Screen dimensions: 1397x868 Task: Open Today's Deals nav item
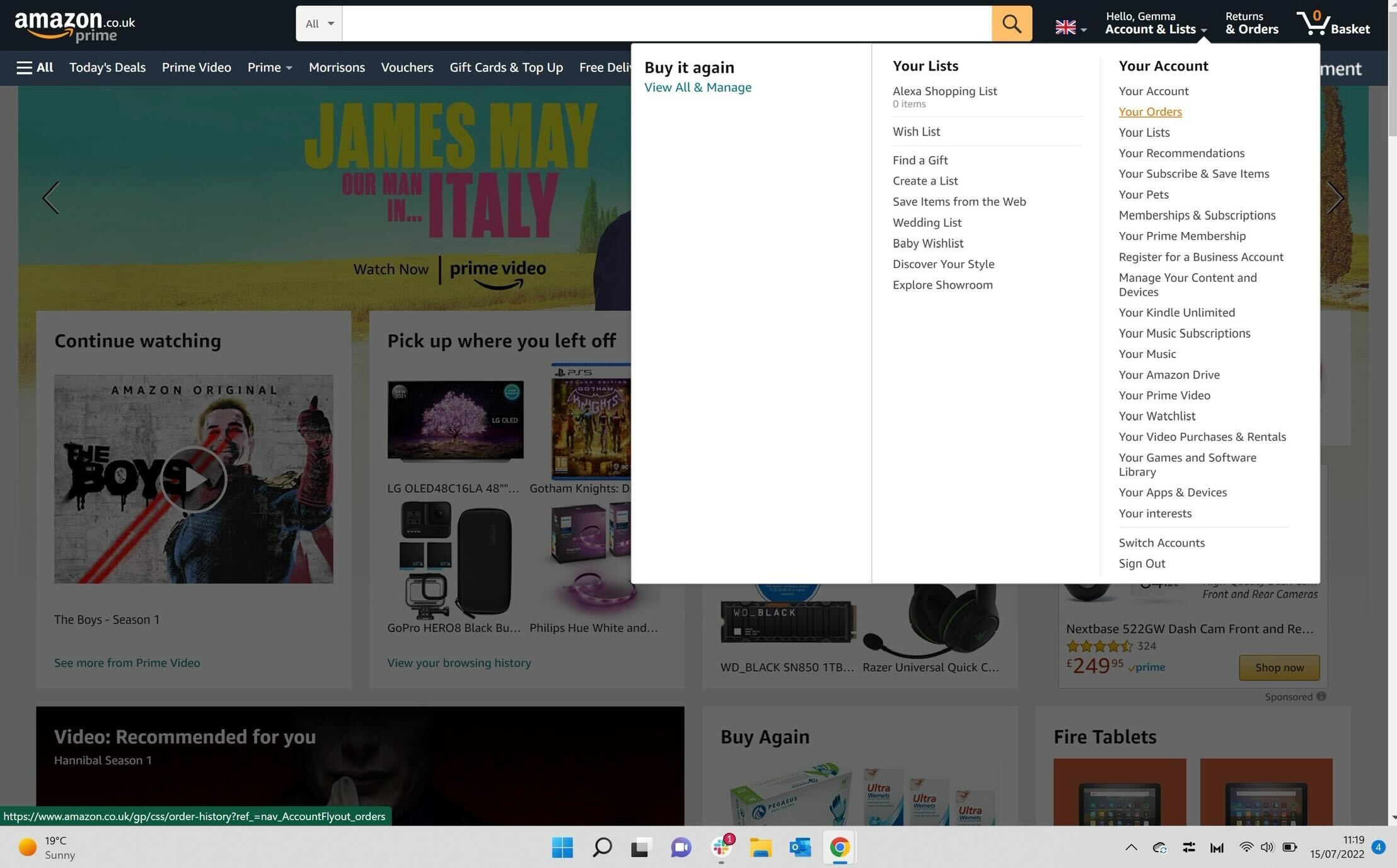click(107, 67)
